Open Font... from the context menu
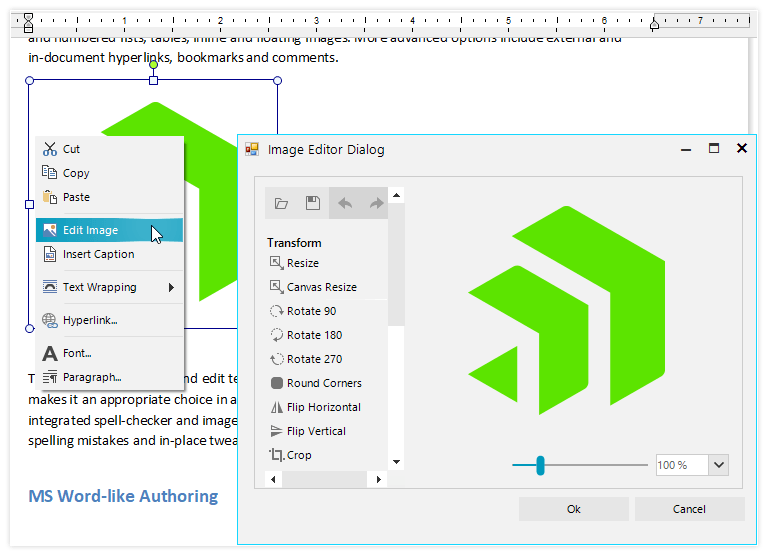 (x=110, y=353)
